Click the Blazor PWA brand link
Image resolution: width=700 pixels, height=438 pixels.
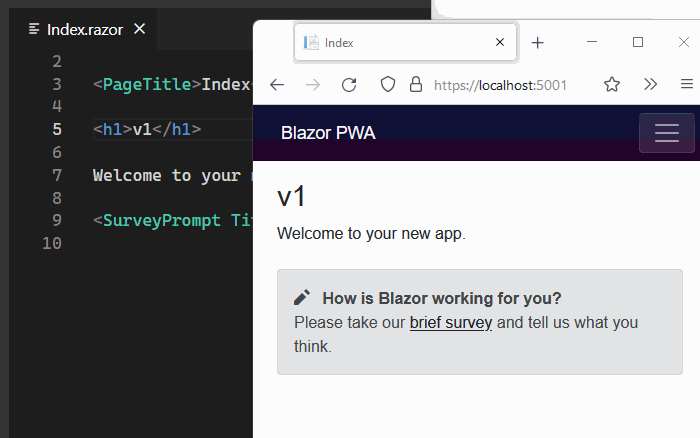[328, 133]
